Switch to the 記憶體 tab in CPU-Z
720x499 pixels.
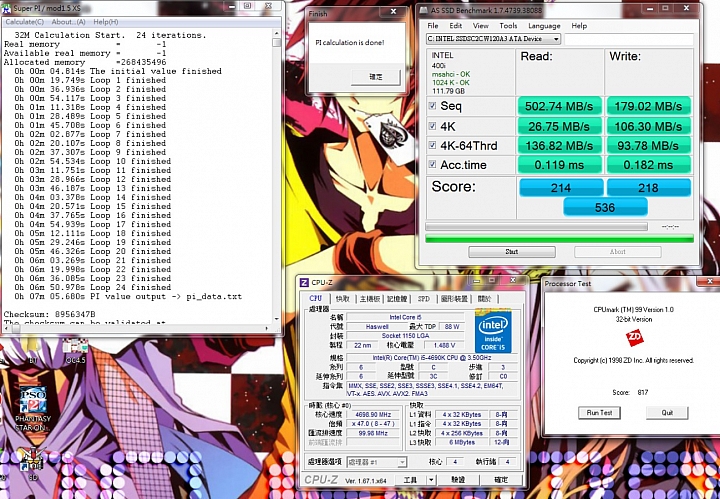pos(397,299)
